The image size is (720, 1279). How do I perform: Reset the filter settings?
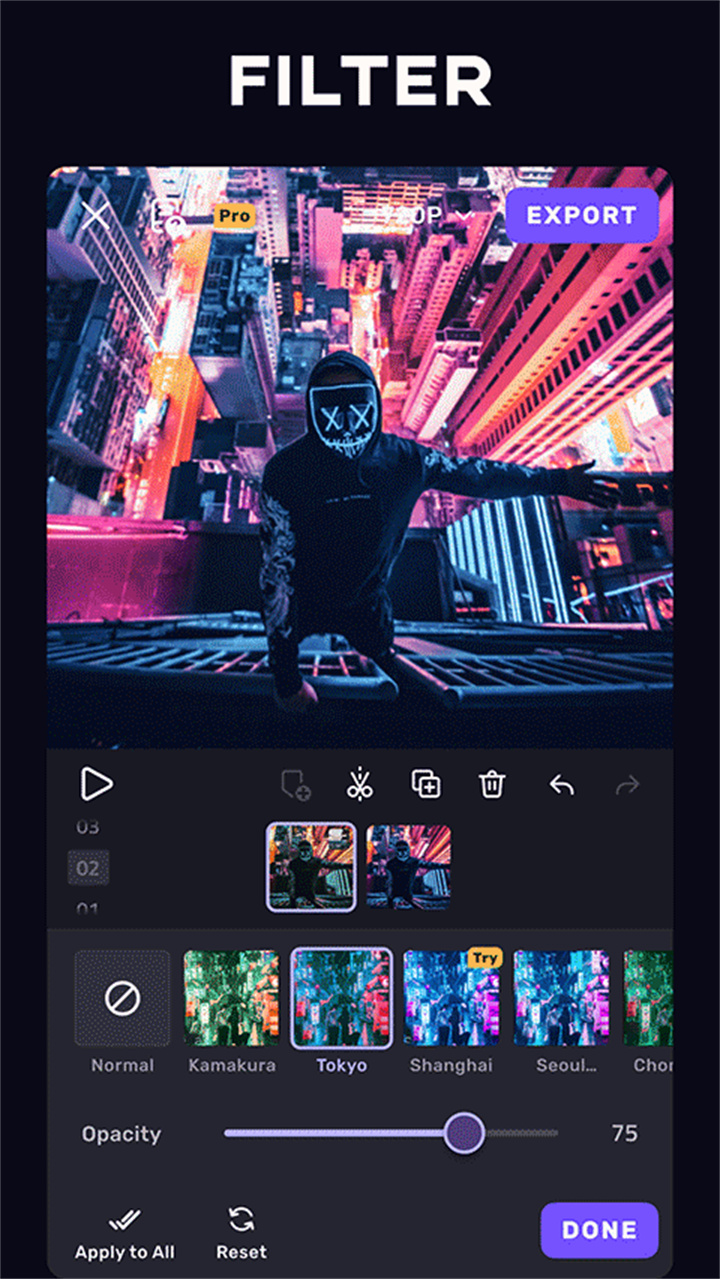coord(241,1233)
